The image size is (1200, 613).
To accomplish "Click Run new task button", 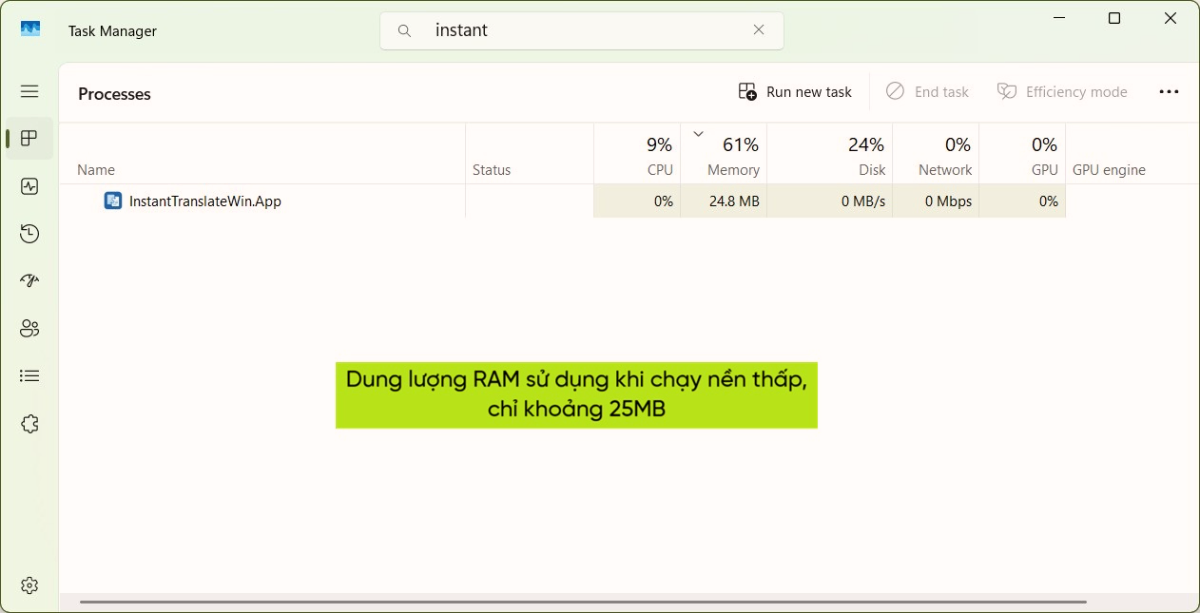I will [795, 92].
